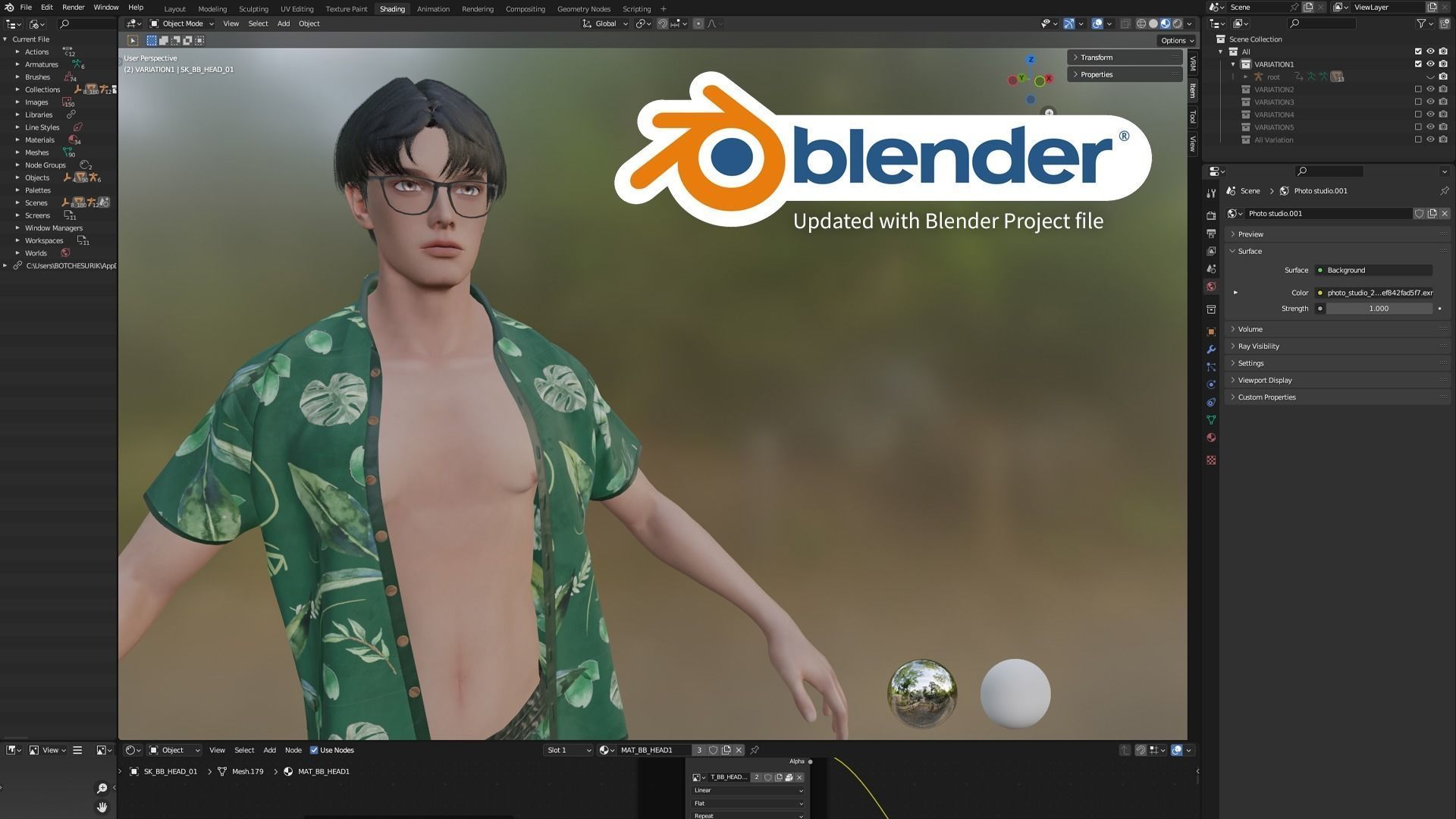Viewport: 1456px width, 819px height.
Task: Collapse the Surface panel
Action: point(1338,251)
